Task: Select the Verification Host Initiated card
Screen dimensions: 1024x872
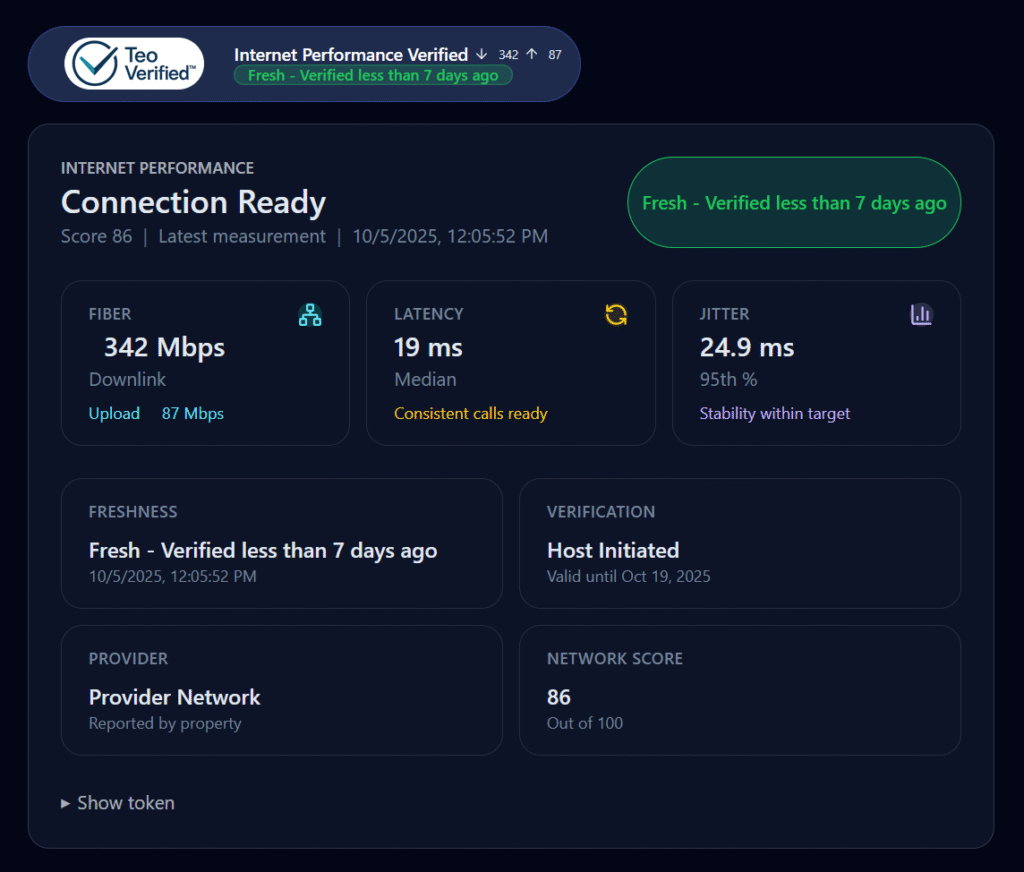Action: (x=739, y=543)
